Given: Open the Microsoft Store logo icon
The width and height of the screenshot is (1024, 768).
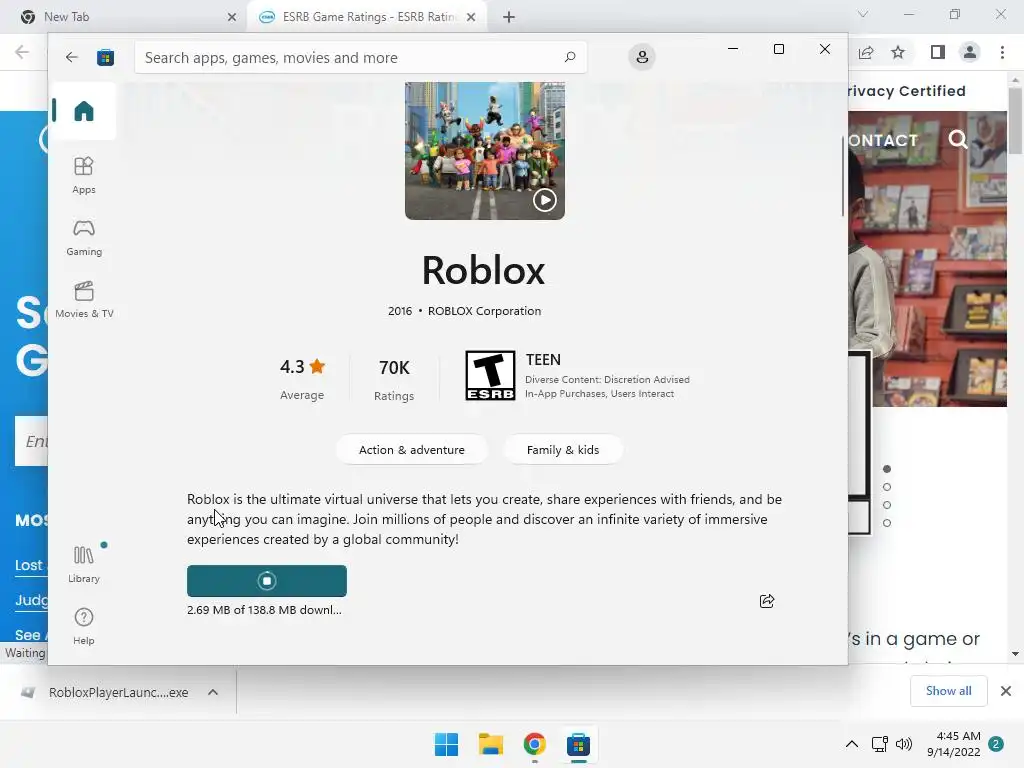Looking at the screenshot, I should pos(105,57).
